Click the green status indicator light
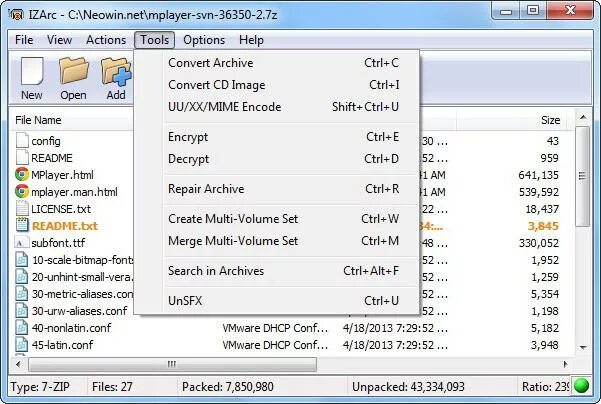Image resolution: width=601 pixels, height=404 pixels. tap(581, 386)
